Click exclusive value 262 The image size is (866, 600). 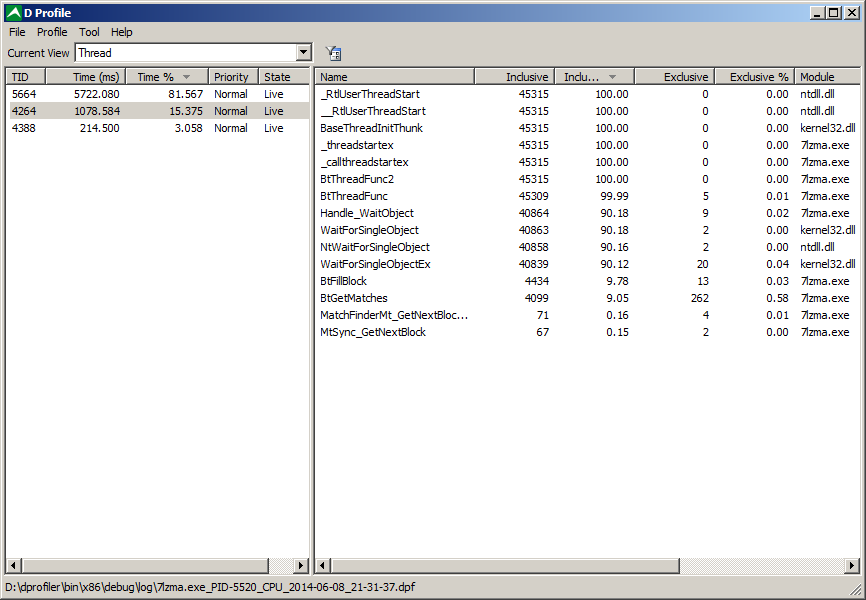pyautogui.click(x=699, y=298)
